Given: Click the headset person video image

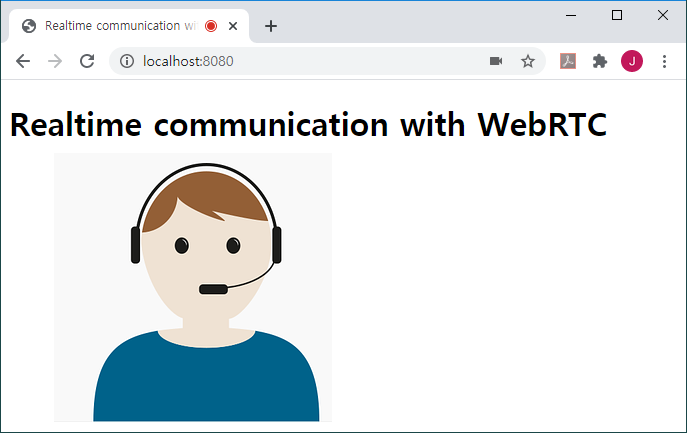Looking at the screenshot, I should [193, 287].
